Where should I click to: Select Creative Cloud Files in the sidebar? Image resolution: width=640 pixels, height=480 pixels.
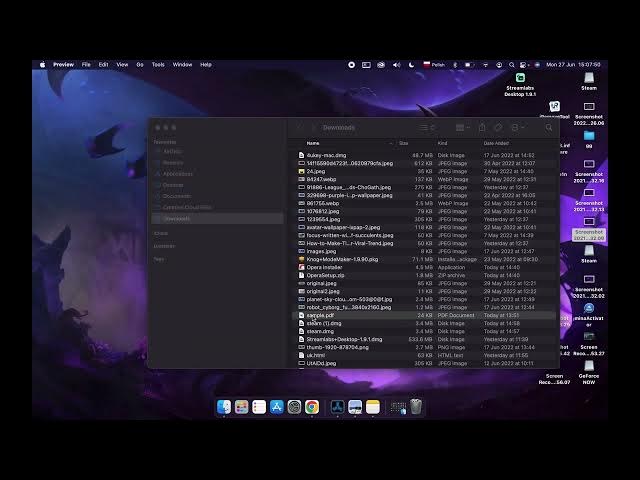187,207
